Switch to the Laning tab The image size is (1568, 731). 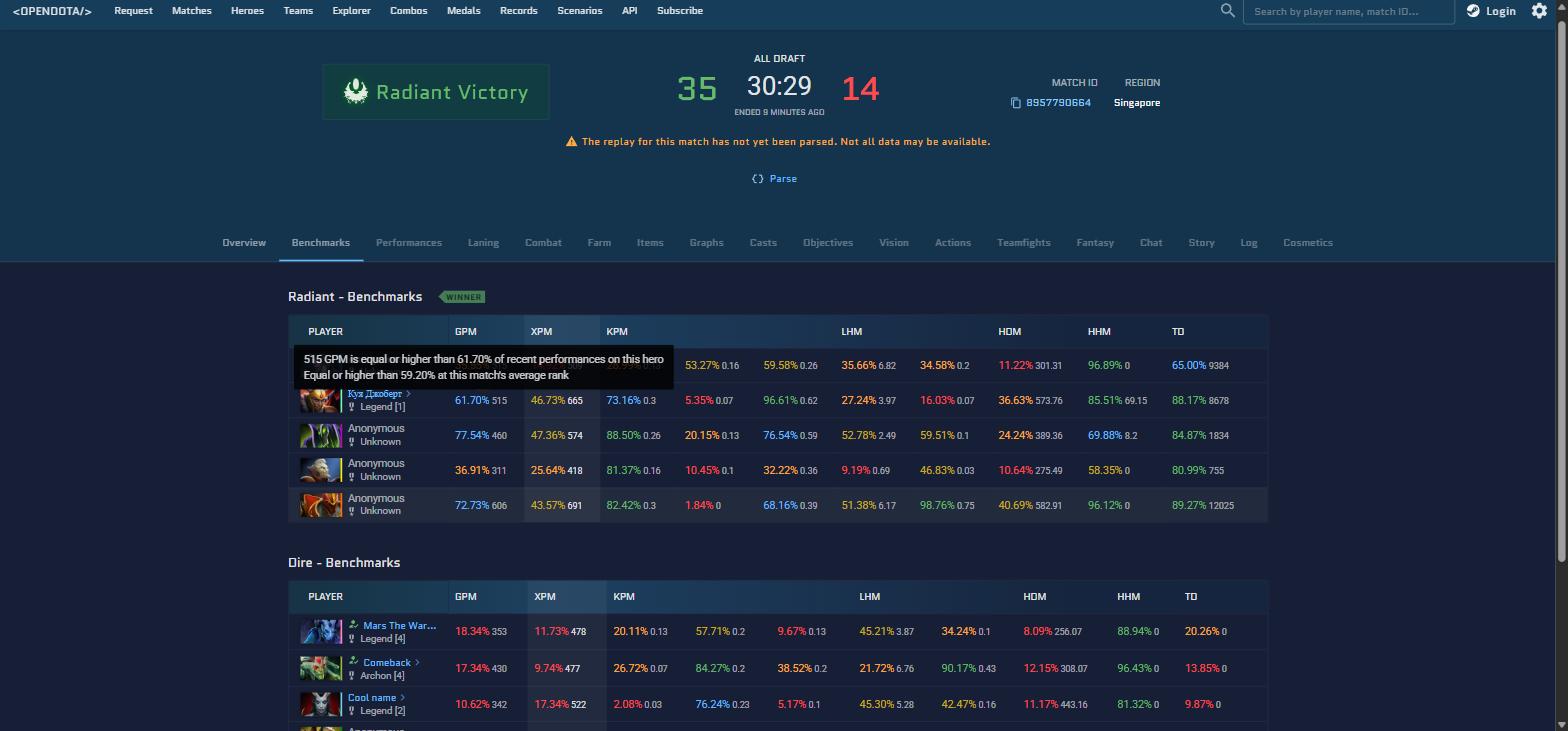[483, 242]
